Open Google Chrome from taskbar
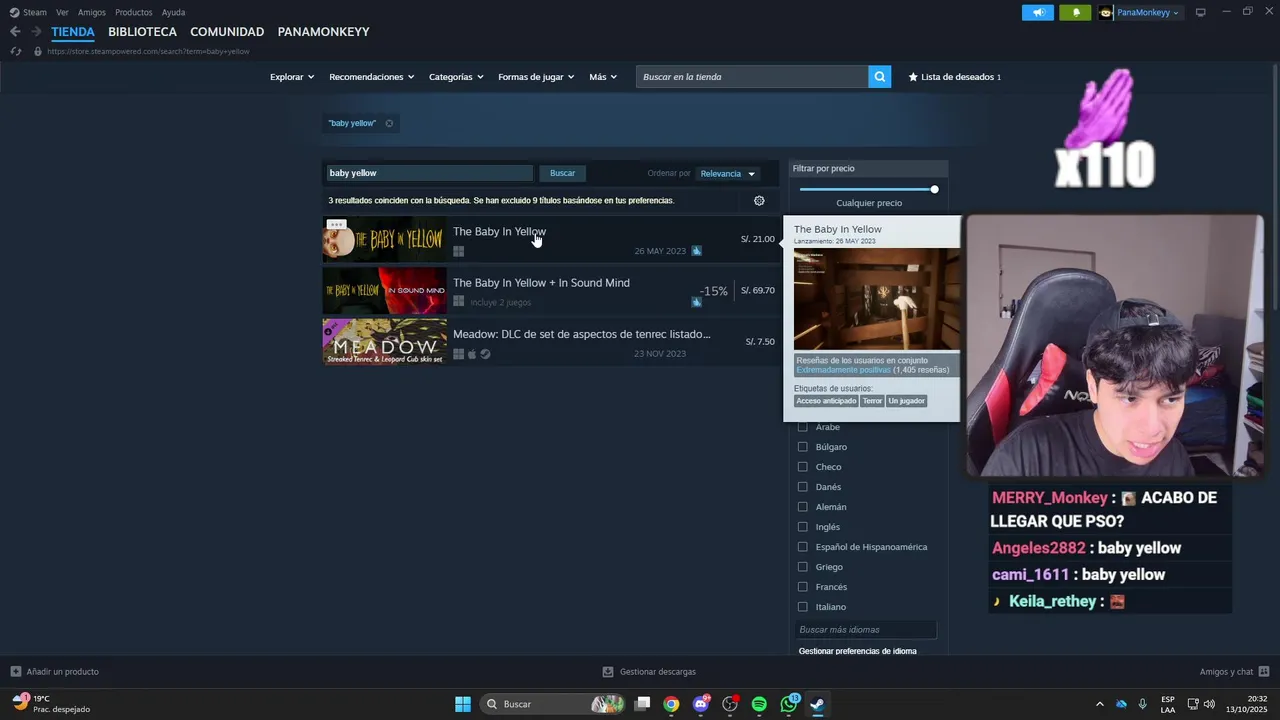 point(671,704)
